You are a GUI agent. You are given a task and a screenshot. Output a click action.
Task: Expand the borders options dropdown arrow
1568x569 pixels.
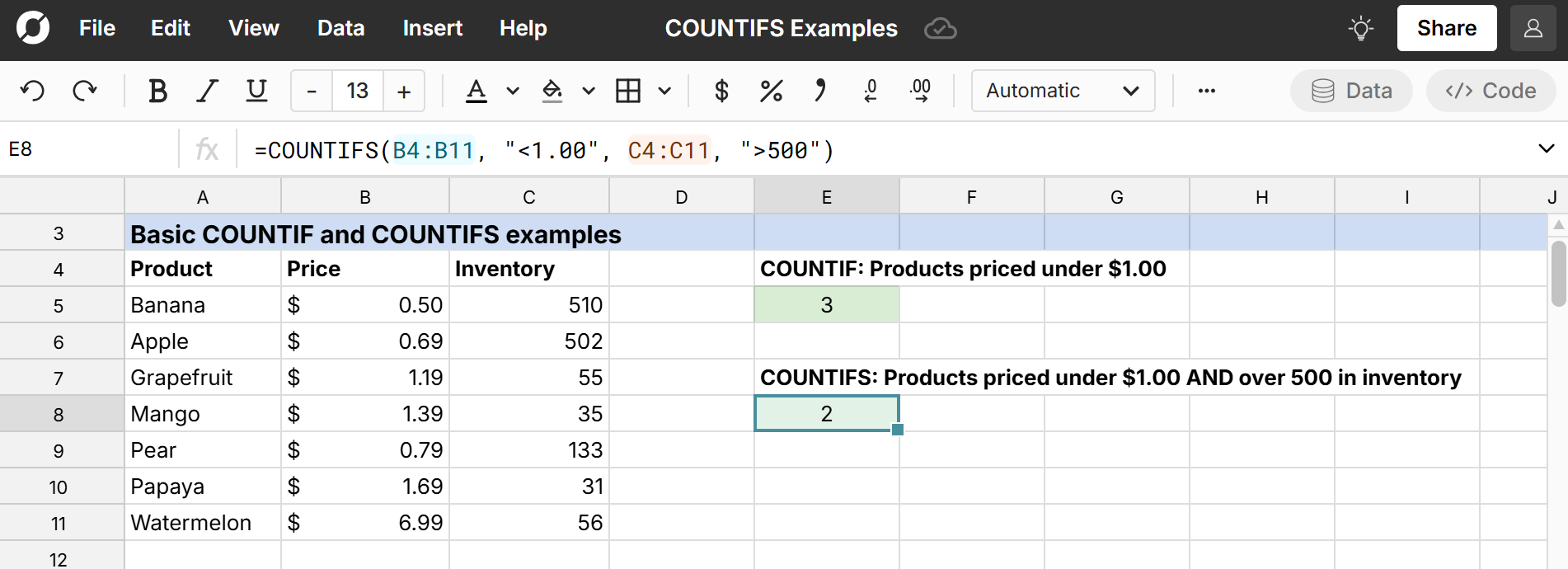(x=664, y=91)
